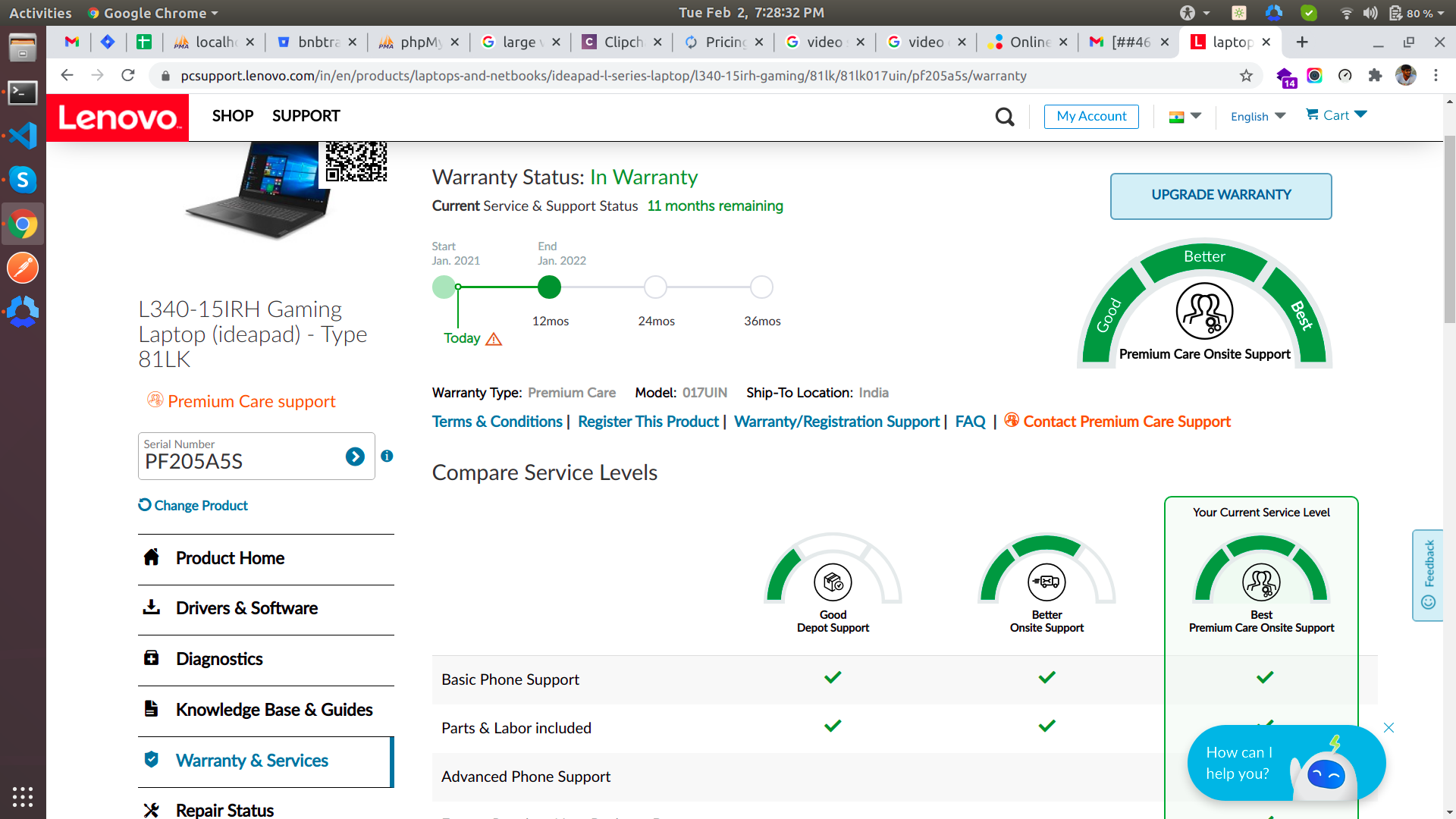The image size is (1456, 819).
Task: Close the chatbot help bubble
Action: tap(1389, 728)
